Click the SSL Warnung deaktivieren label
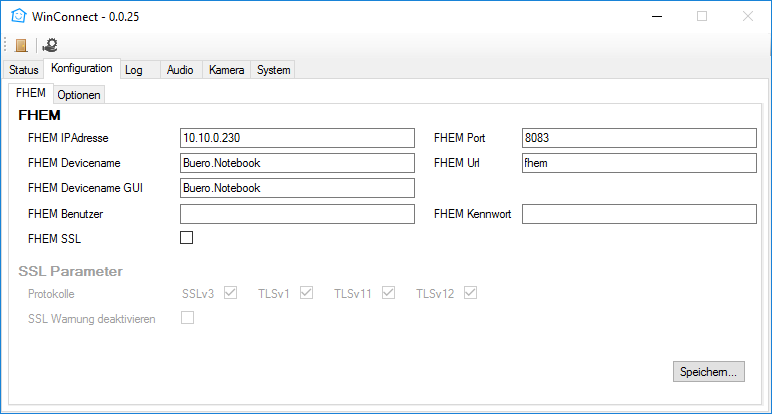 (x=92, y=319)
